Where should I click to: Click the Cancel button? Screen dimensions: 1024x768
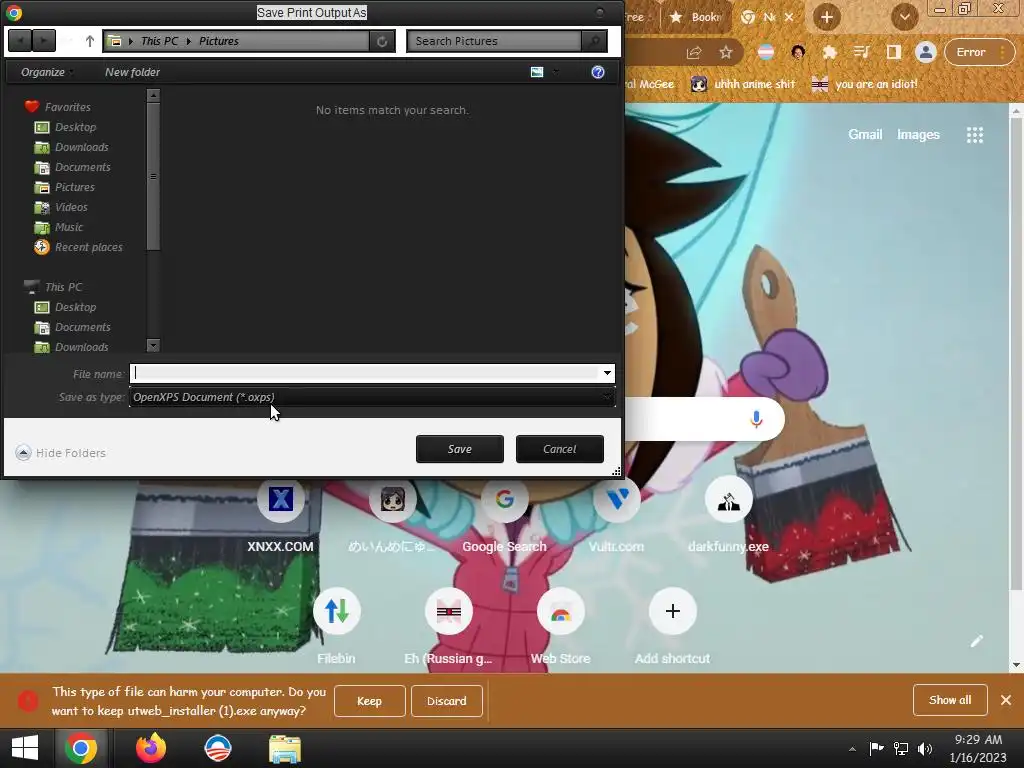(560, 449)
